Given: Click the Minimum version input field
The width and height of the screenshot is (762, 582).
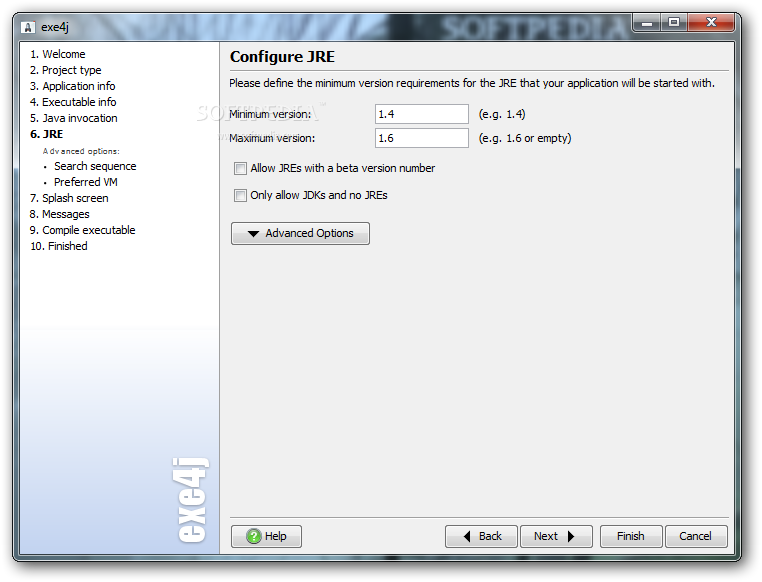Looking at the screenshot, I should point(422,114).
